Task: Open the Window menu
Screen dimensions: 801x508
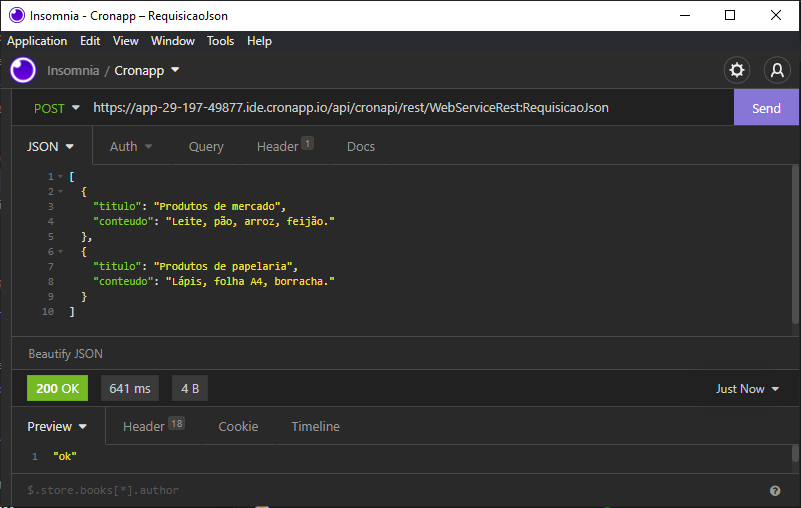Action: click(173, 41)
